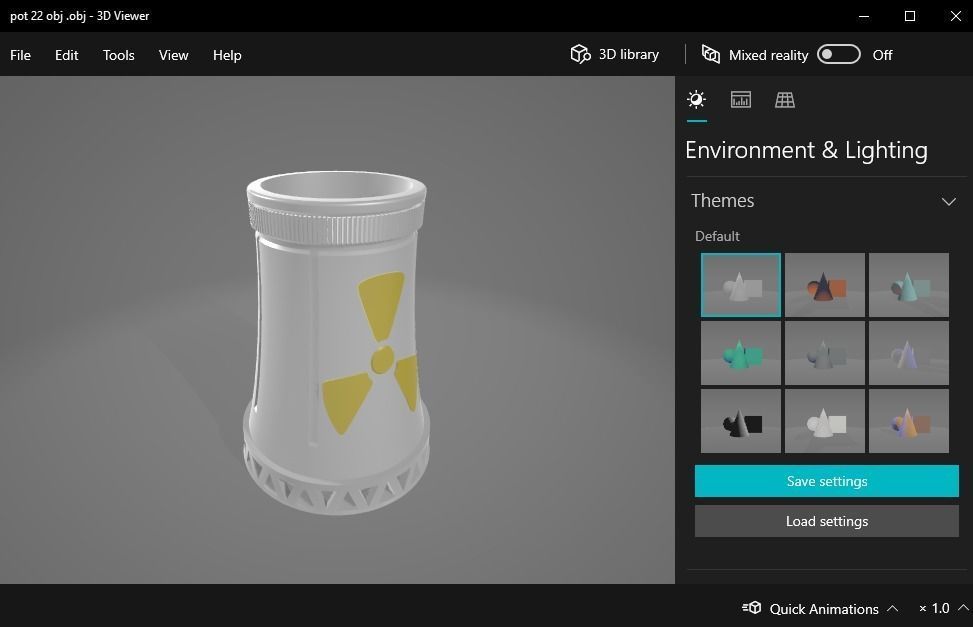Click the 3D library cube icon
The height and width of the screenshot is (627, 973).
pyautogui.click(x=580, y=55)
